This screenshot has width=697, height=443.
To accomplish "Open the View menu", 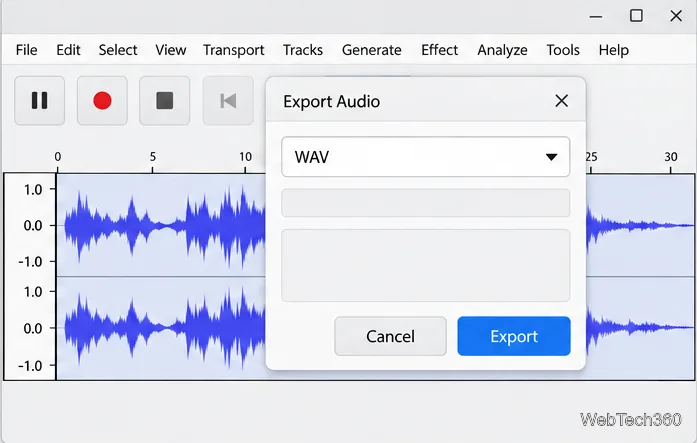I will pos(171,50).
